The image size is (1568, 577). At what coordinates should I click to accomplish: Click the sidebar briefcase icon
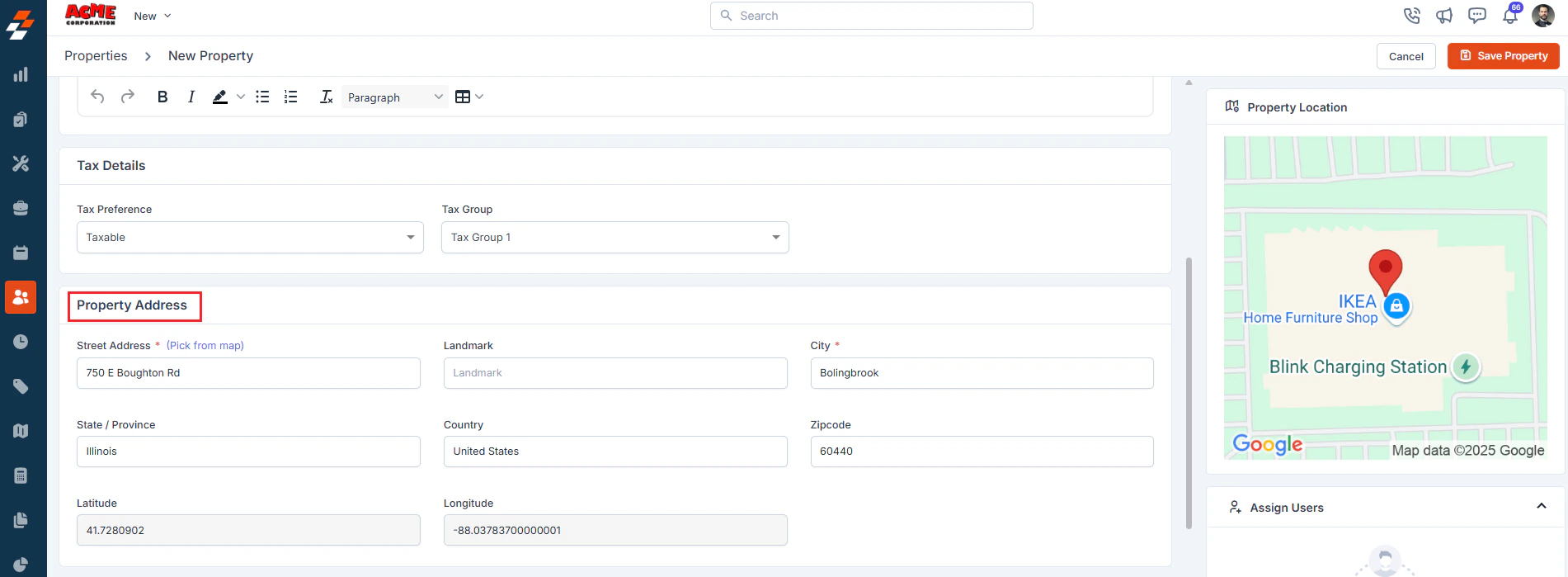tap(21, 208)
